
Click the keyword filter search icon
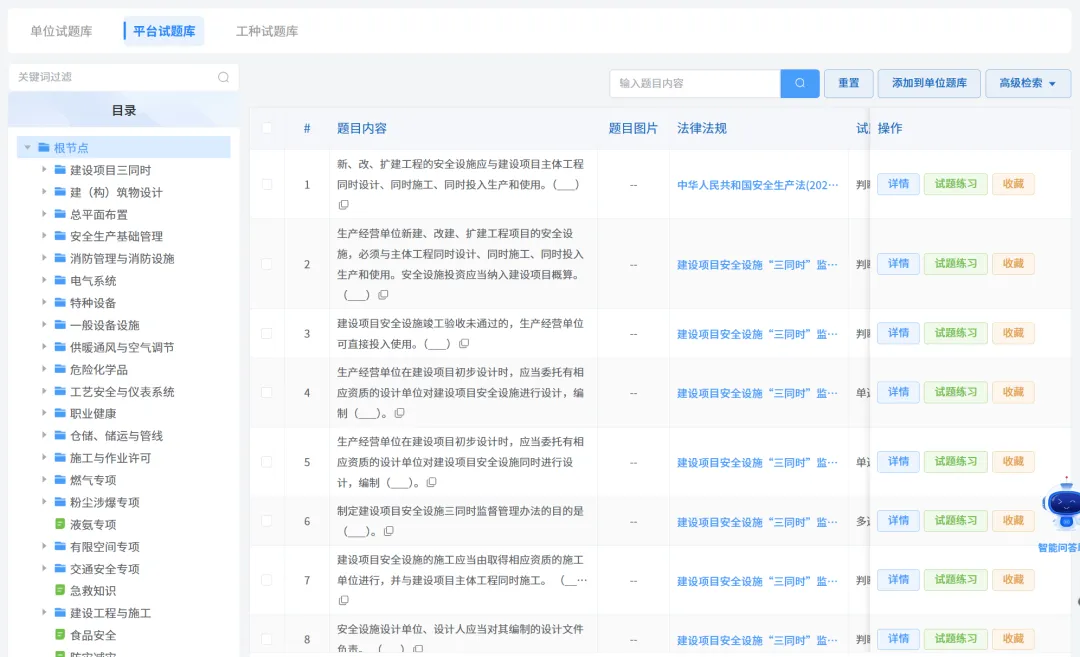223,77
